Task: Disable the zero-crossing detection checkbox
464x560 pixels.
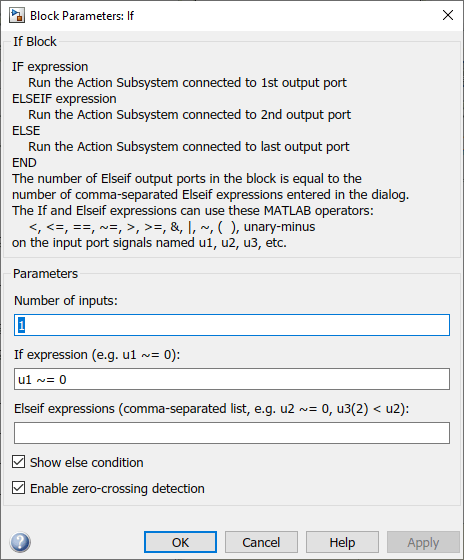Action: click(19, 488)
